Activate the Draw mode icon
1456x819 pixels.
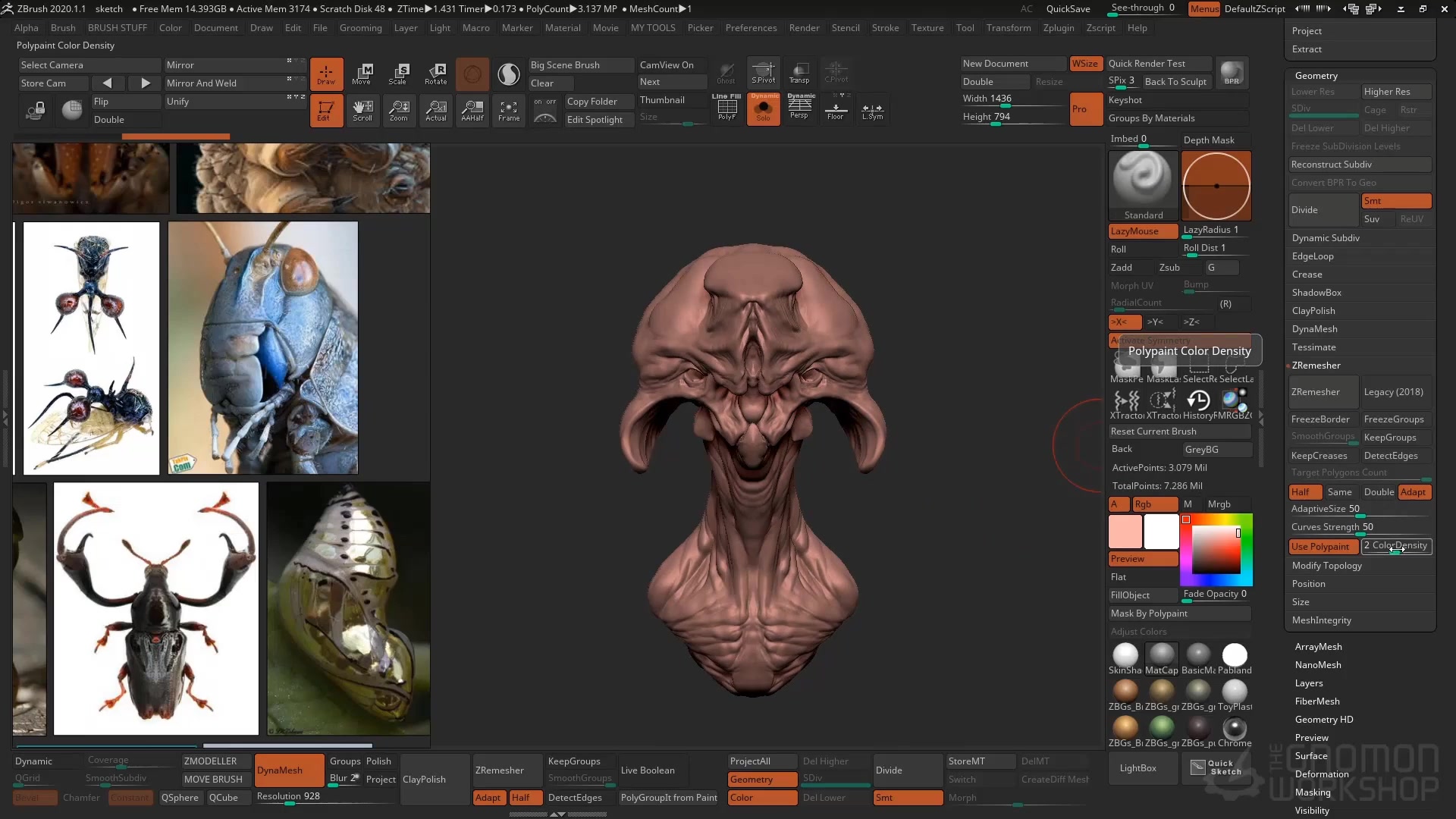(326, 74)
